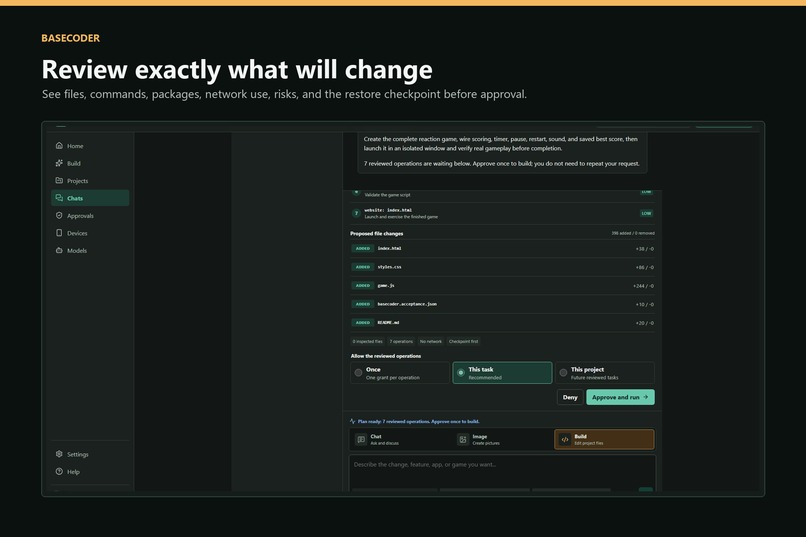Click the Build sparkle icon in the sidebar
Screen dimensions: 806x537
click(59, 163)
